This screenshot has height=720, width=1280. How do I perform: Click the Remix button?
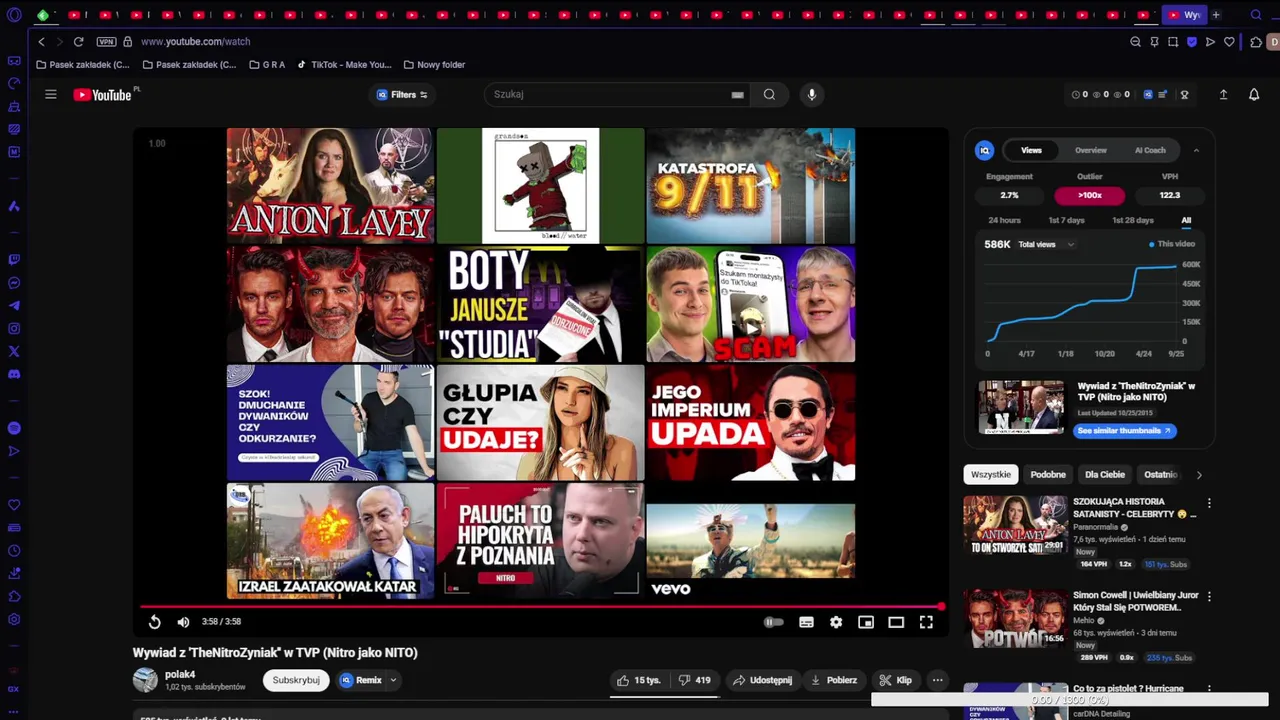pos(361,680)
